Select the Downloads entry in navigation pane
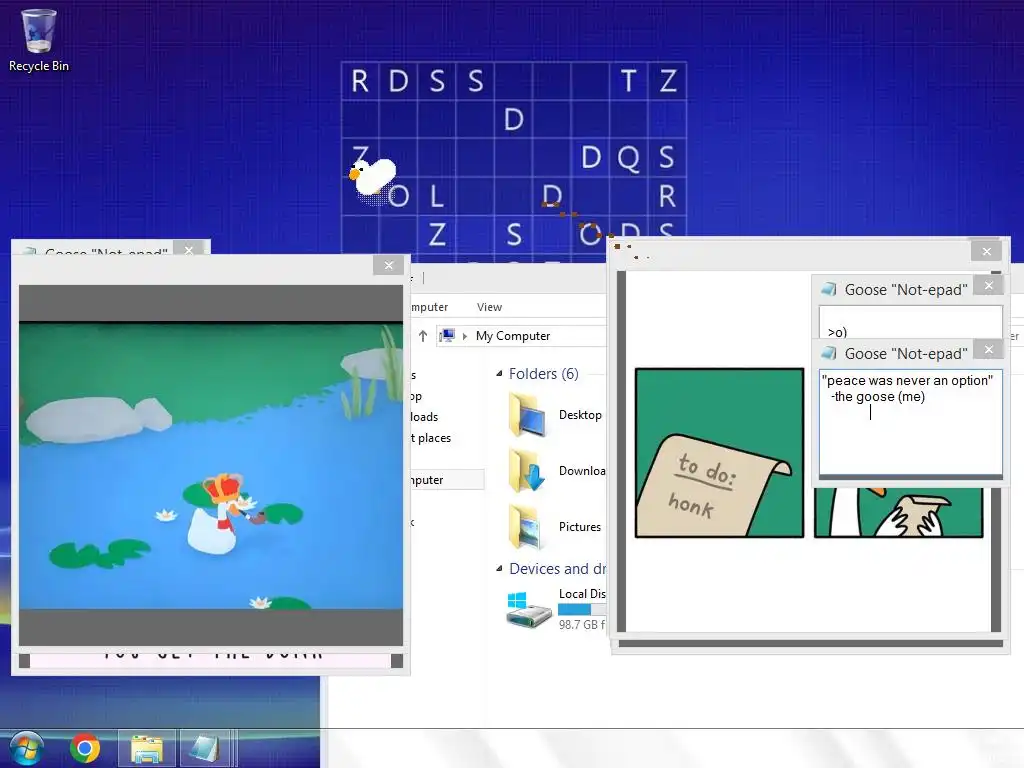Image resolution: width=1024 pixels, height=768 pixels. click(424, 417)
